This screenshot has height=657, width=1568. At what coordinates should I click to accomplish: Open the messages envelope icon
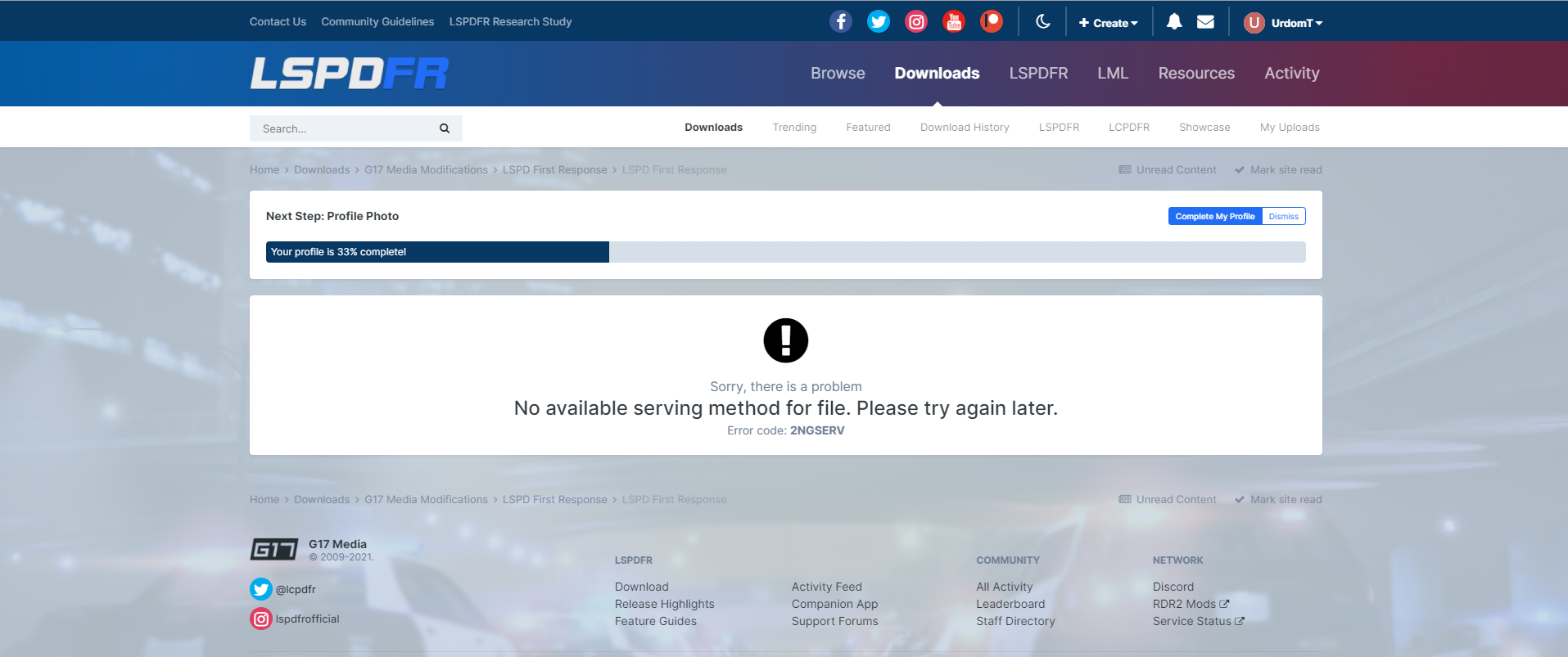pos(1205,22)
